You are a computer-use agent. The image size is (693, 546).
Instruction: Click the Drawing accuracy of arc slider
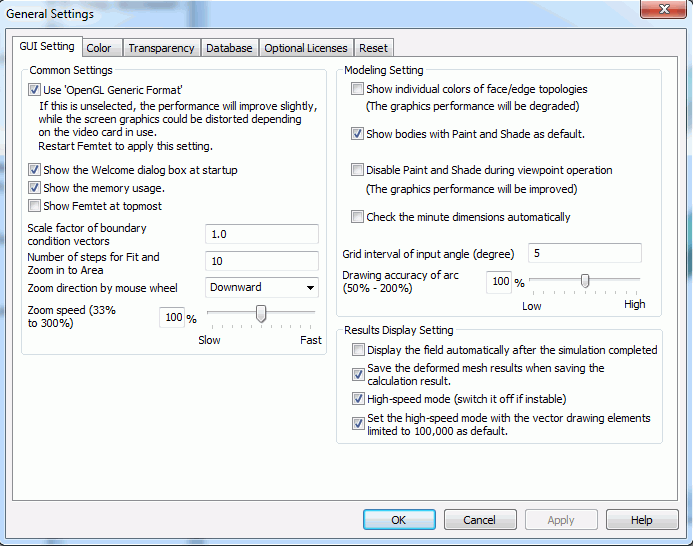[x=585, y=280]
